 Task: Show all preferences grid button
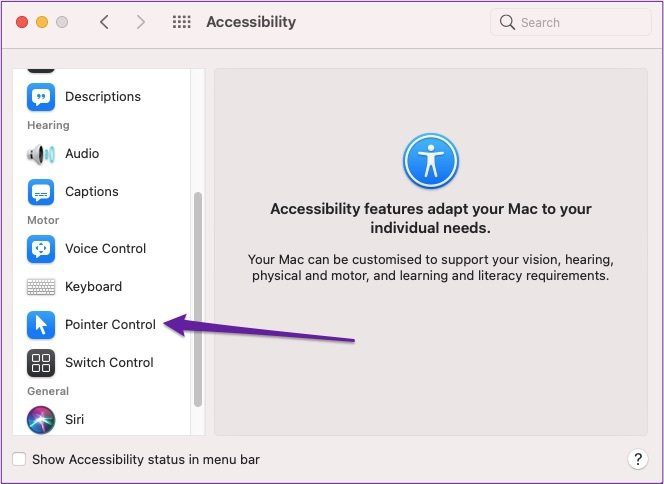[x=182, y=22]
